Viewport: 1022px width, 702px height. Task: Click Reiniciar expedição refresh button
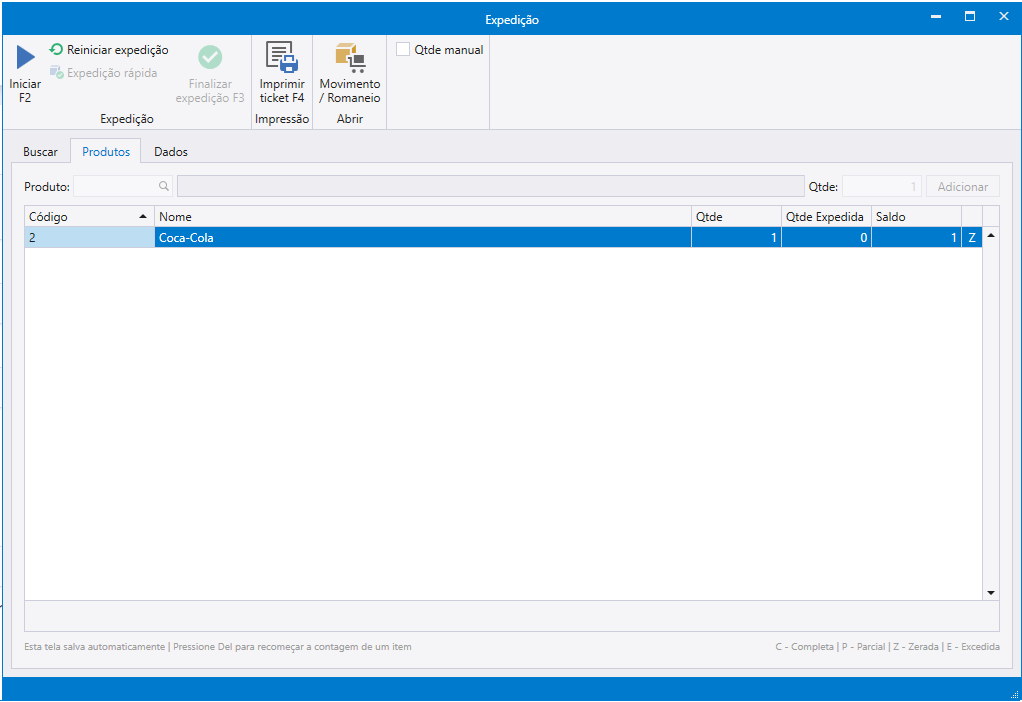click(109, 50)
